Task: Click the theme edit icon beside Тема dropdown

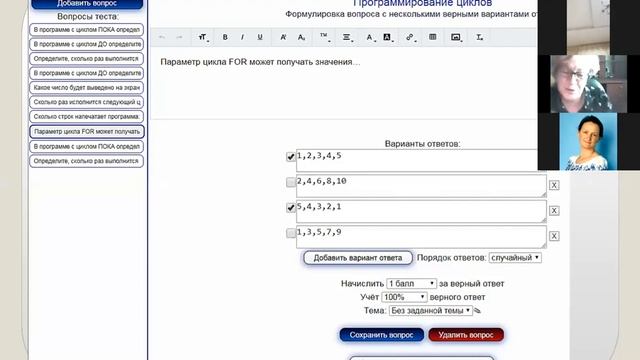Action: [477, 311]
